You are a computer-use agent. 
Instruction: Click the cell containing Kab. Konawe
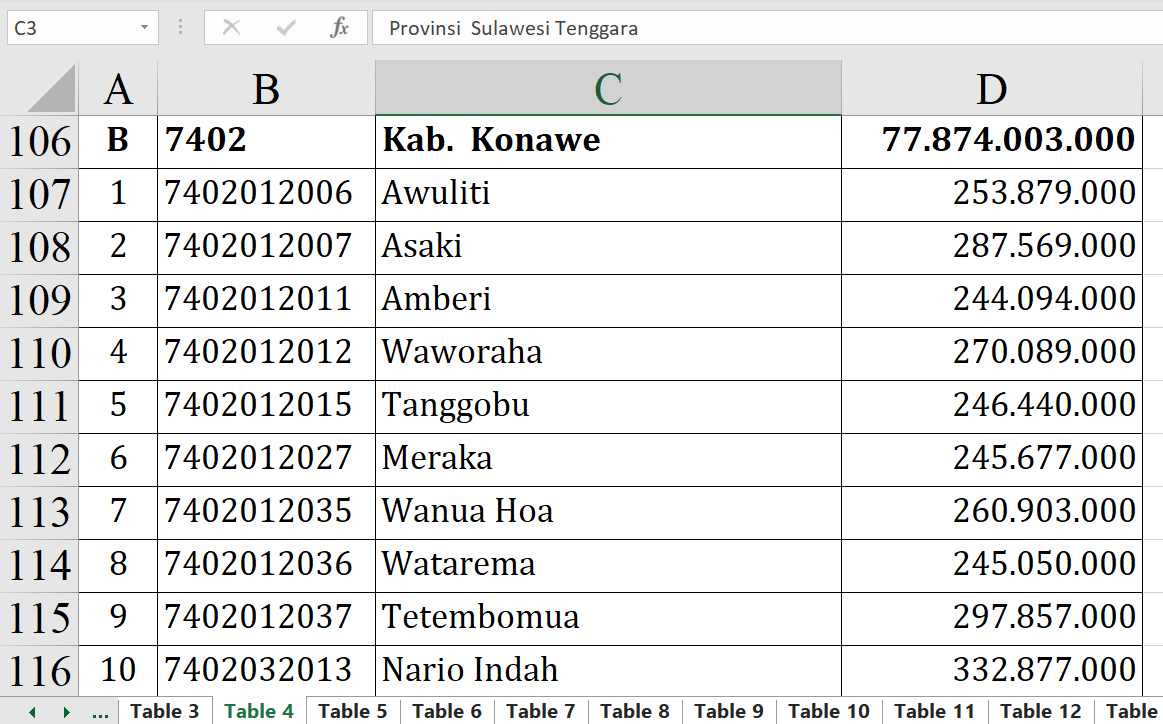click(608, 141)
